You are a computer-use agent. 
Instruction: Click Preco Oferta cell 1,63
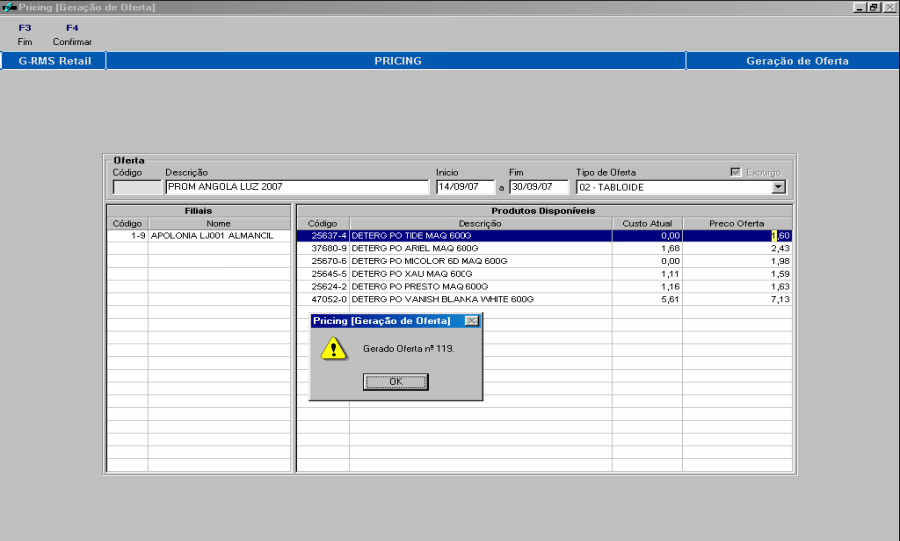738,286
